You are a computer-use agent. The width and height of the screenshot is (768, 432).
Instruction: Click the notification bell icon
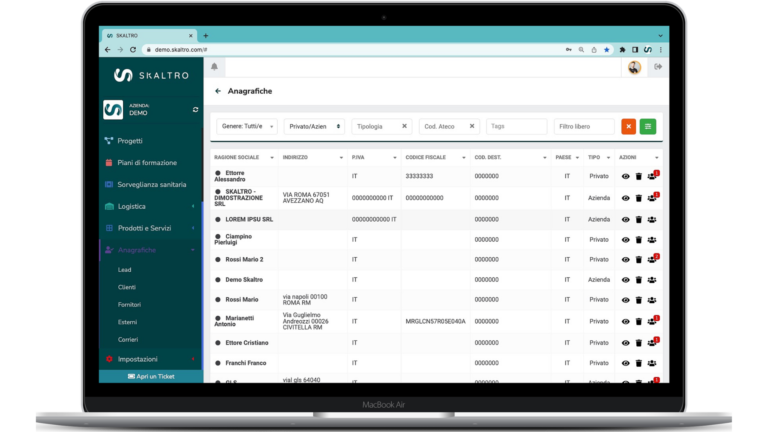click(215, 67)
